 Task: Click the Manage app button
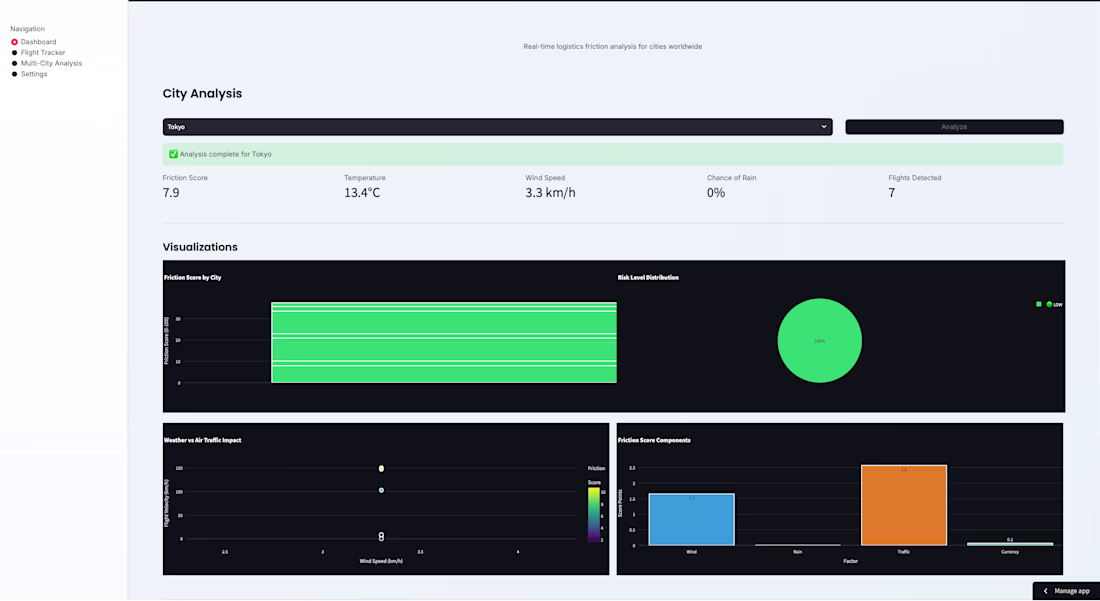click(x=1066, y=591)
